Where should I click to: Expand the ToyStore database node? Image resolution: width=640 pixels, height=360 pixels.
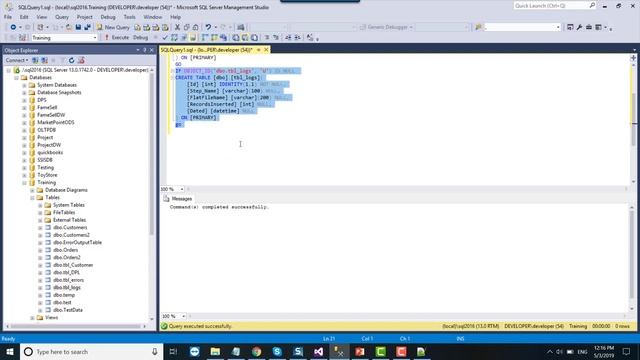pyautogui.click(x=24, y=176)
